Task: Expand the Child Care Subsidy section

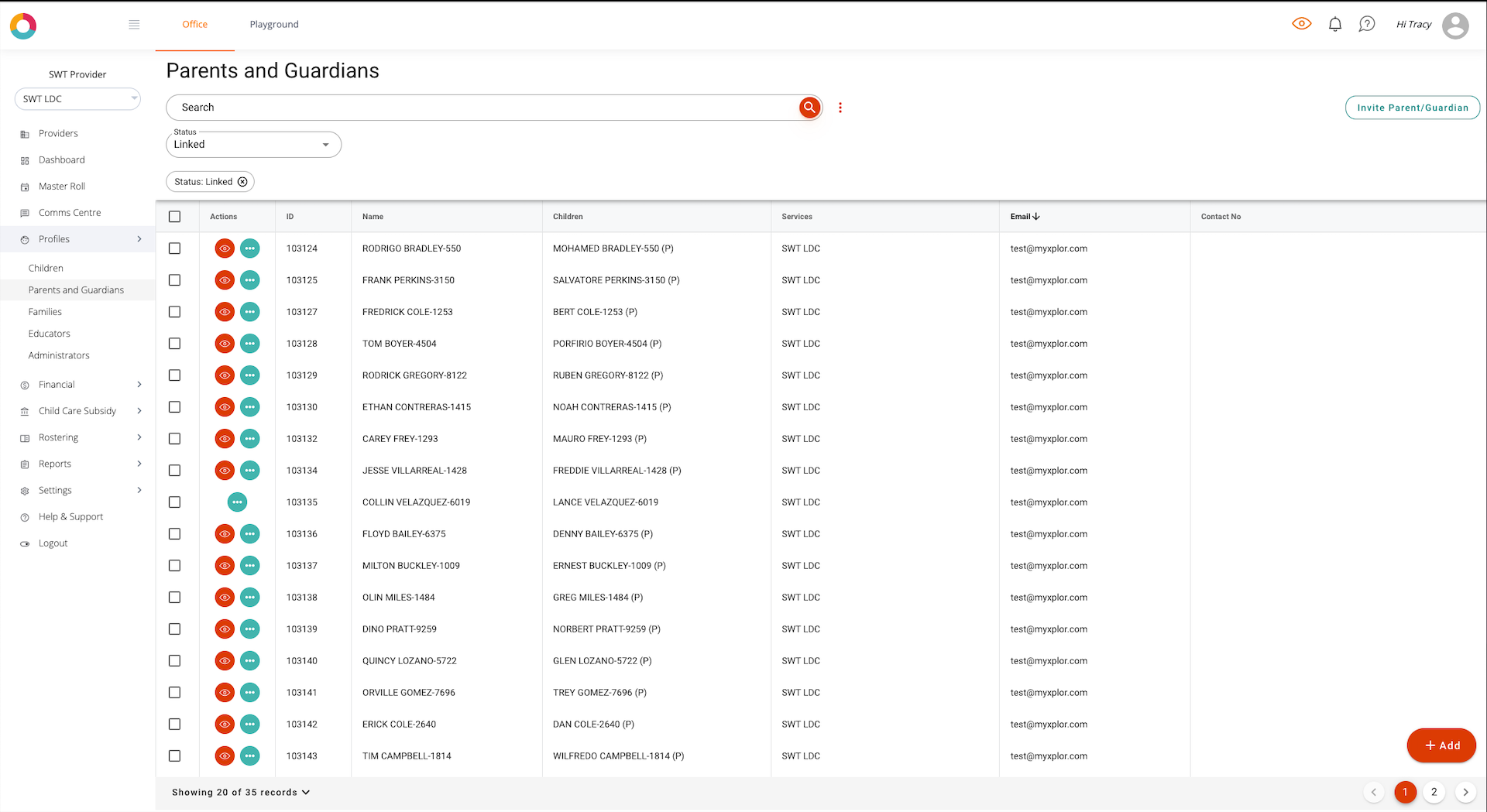Action: click(x=77, y=411)
